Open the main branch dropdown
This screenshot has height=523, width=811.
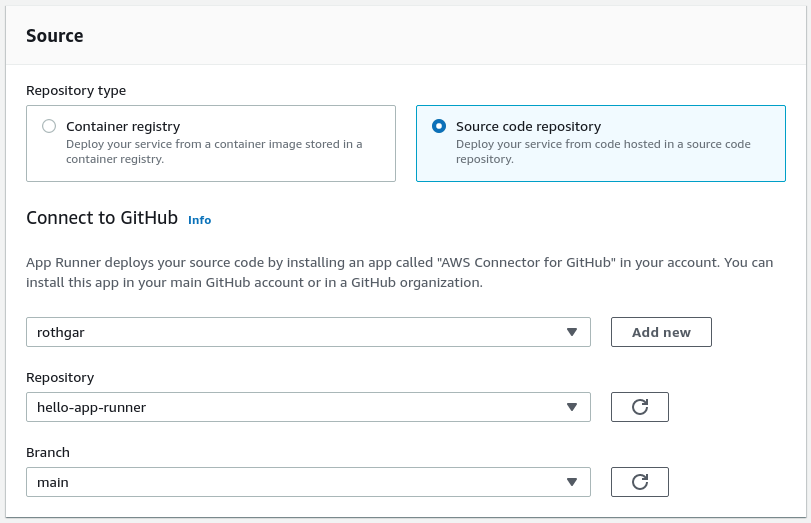pos(300,482)
